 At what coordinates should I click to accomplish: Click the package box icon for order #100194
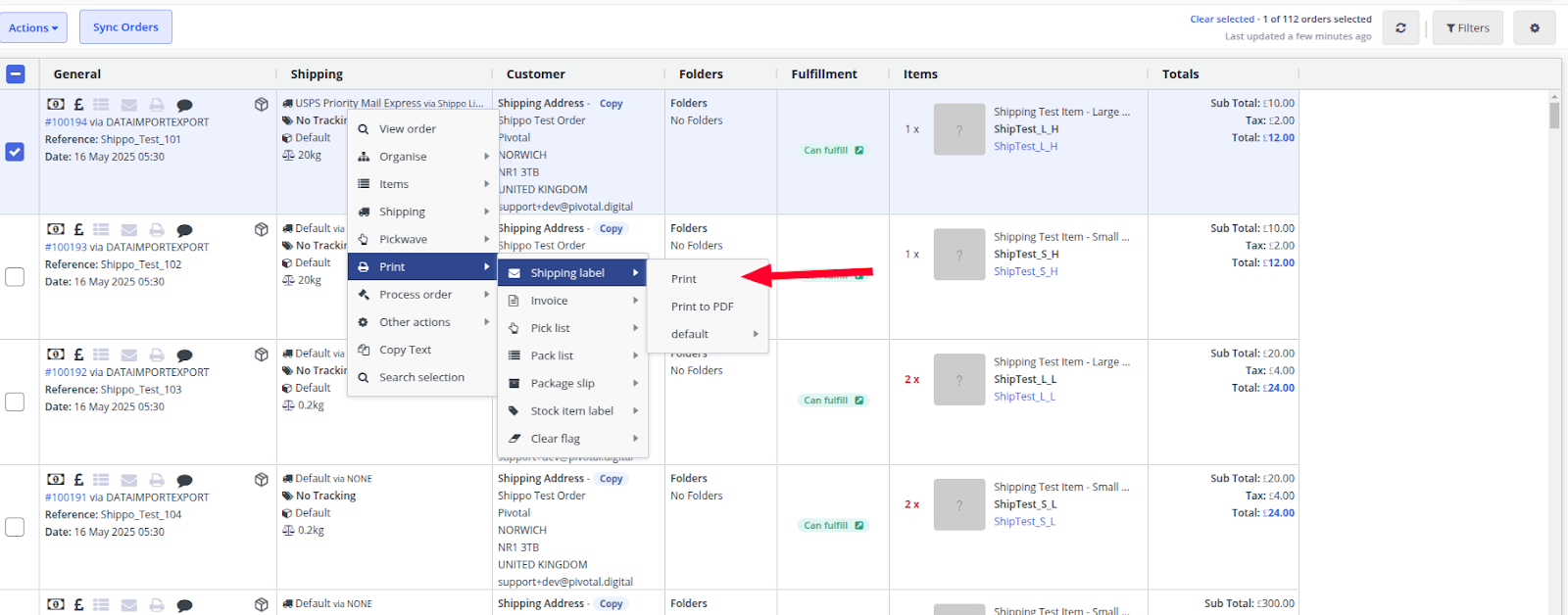[x=262, y=104]
